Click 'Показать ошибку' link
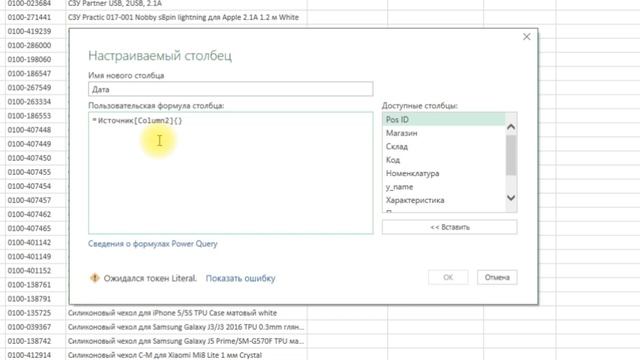Viewport: 640px width, 360px height. 240,278
